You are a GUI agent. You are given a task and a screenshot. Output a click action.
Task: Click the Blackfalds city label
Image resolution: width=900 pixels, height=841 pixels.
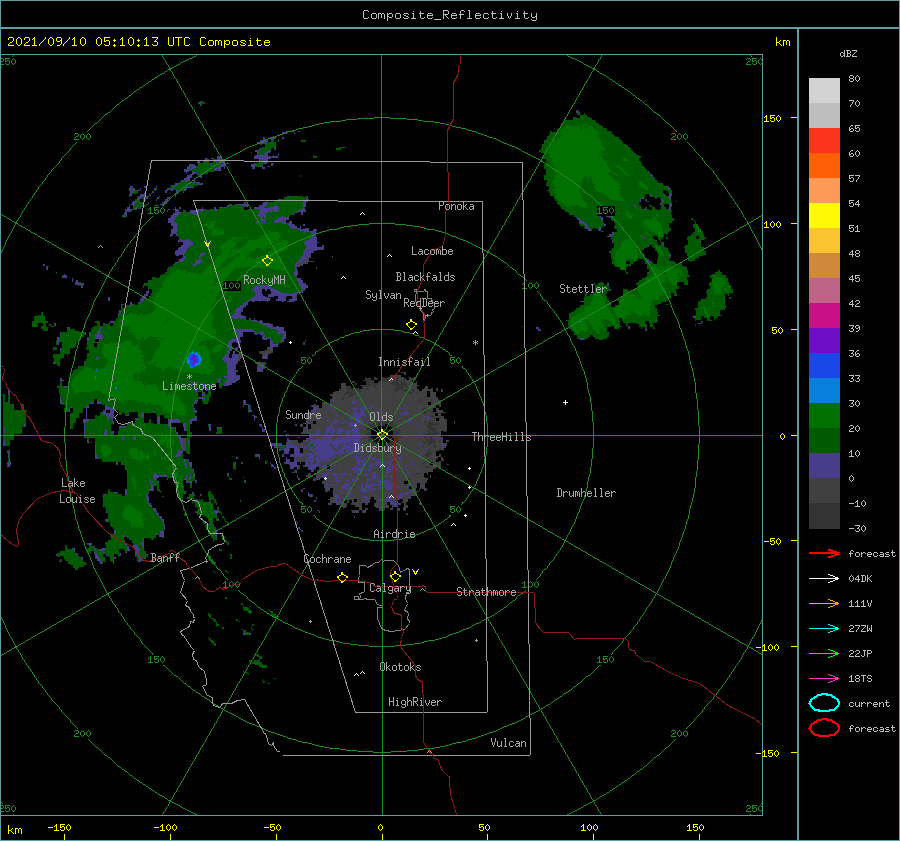425,277
